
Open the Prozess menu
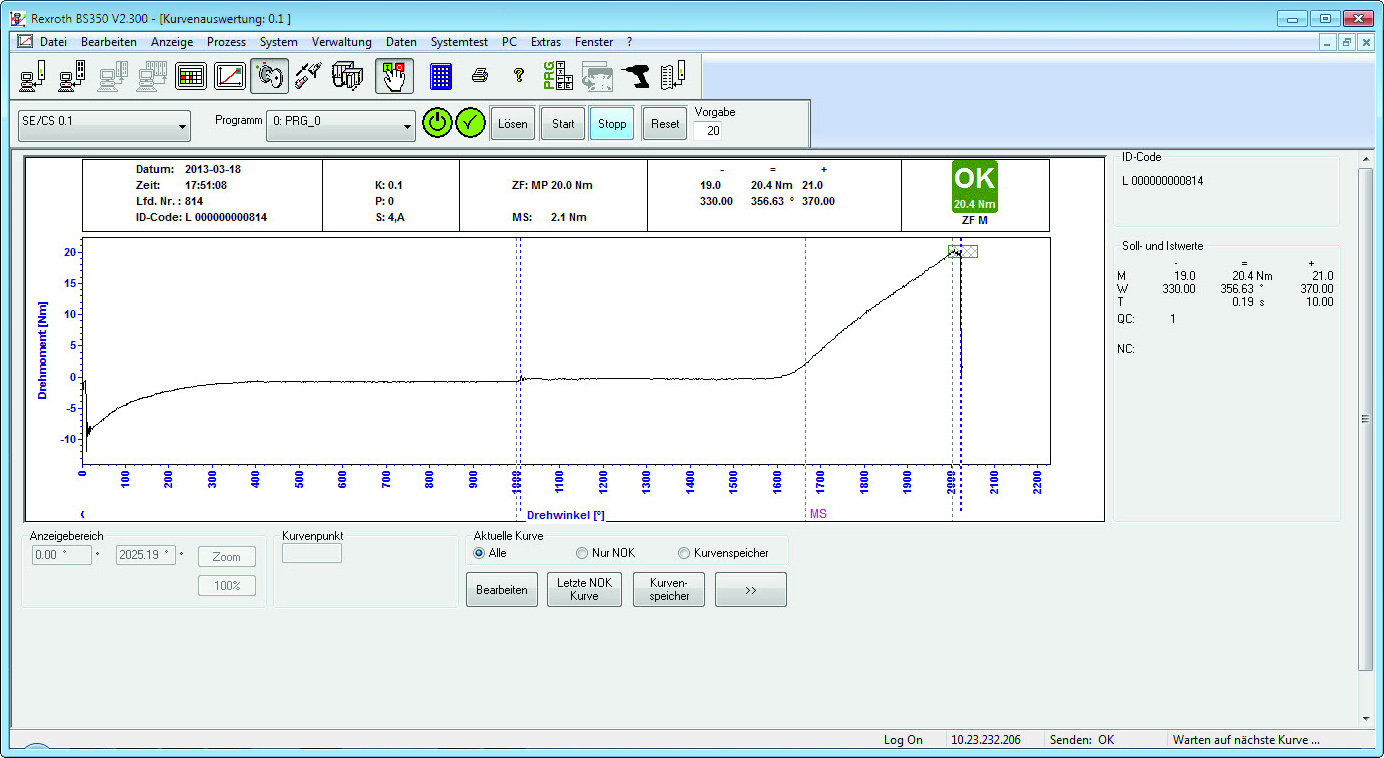click(226, 42)
